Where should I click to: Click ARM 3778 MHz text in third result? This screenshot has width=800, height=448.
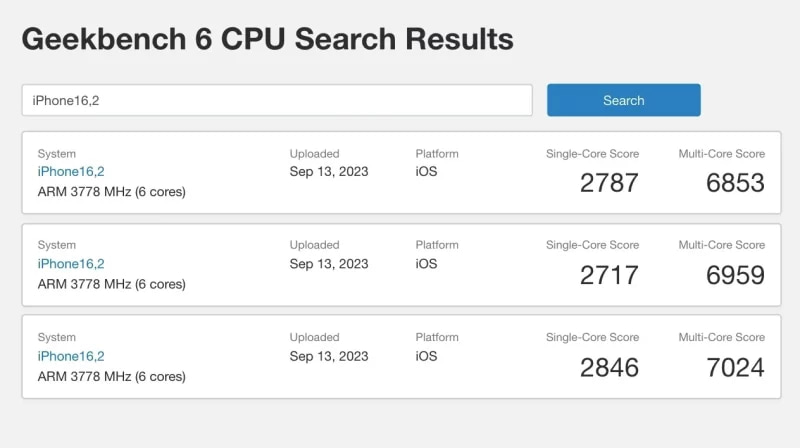[x=111, y=377]
